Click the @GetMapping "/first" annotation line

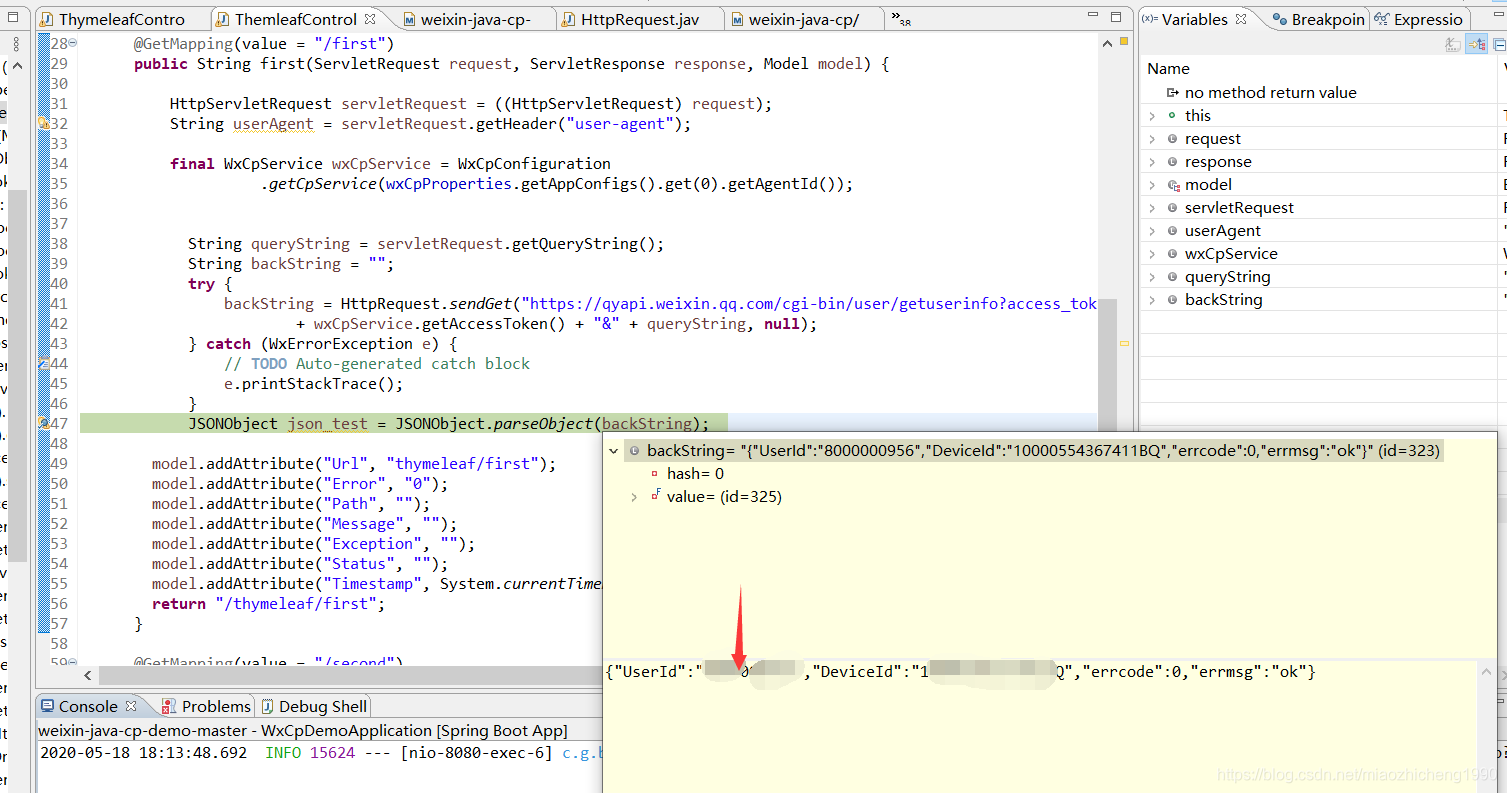coord(264,44)
